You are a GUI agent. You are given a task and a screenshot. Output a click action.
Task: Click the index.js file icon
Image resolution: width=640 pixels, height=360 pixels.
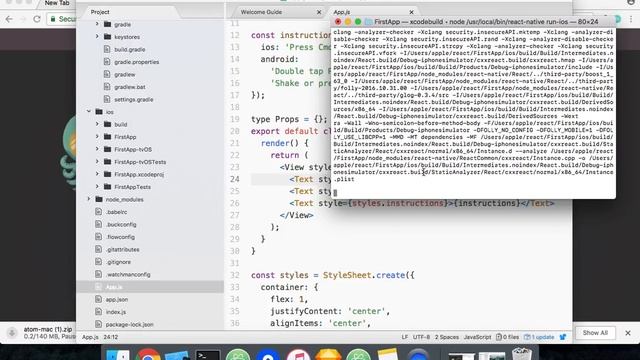pos(98,312)
